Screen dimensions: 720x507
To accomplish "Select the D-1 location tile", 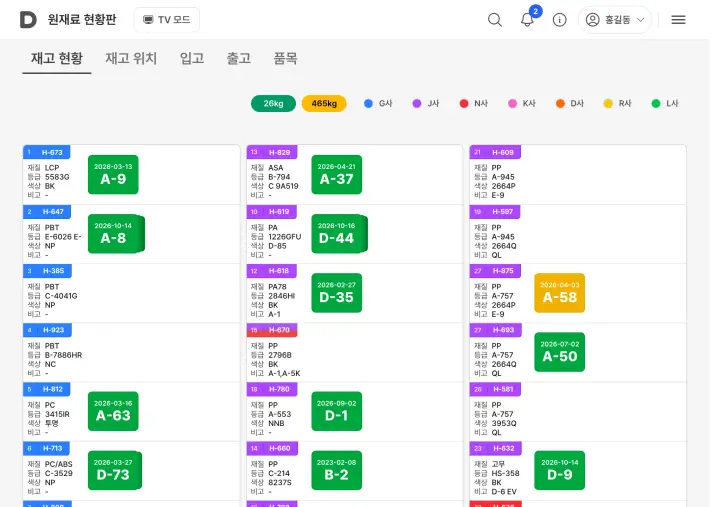I will click(x=337, y=411).
